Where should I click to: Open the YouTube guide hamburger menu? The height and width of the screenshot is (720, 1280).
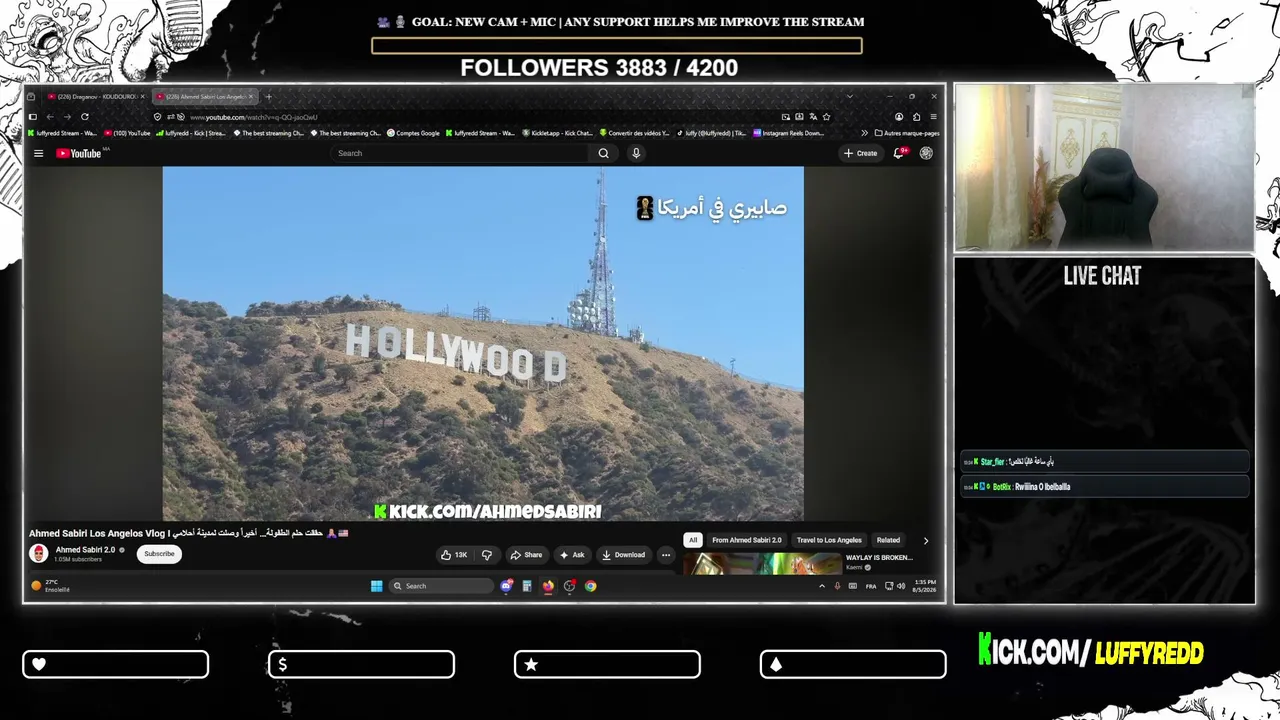38,153
